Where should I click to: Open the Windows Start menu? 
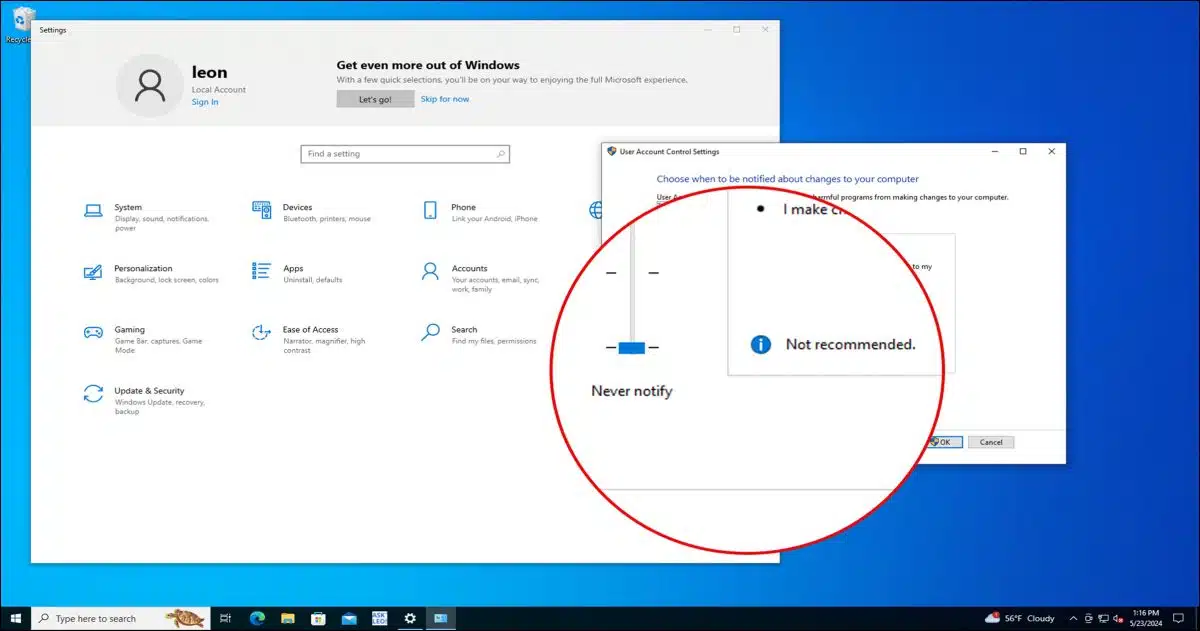[16, 618]
